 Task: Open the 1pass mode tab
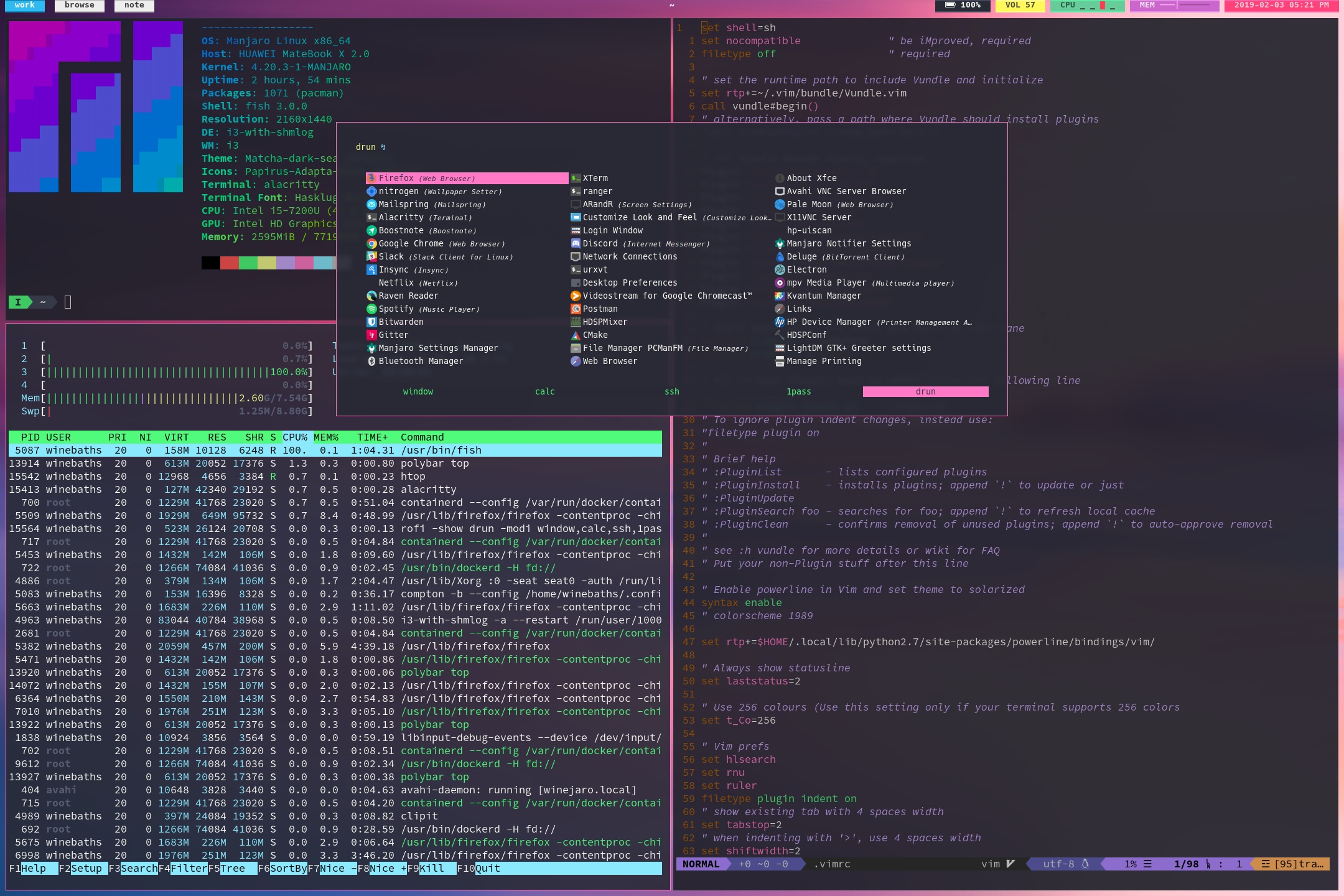[x=798, y=391]
